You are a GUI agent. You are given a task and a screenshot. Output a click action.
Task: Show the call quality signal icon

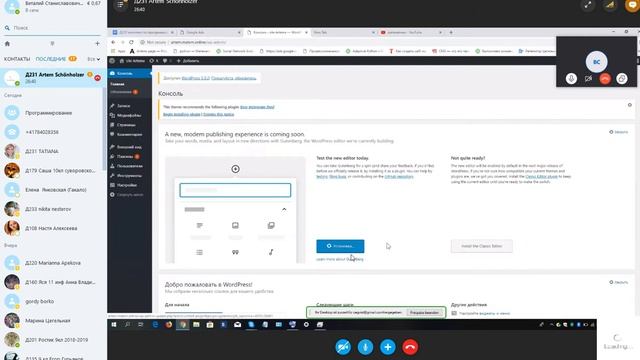coord(610,5)
